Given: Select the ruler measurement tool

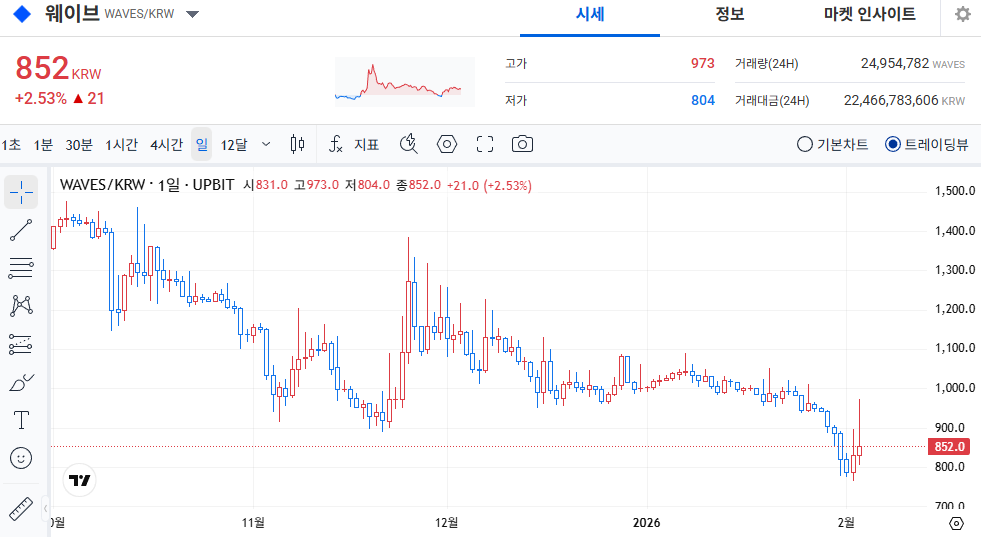Looking at the screenshot, I should click(21, 509).
